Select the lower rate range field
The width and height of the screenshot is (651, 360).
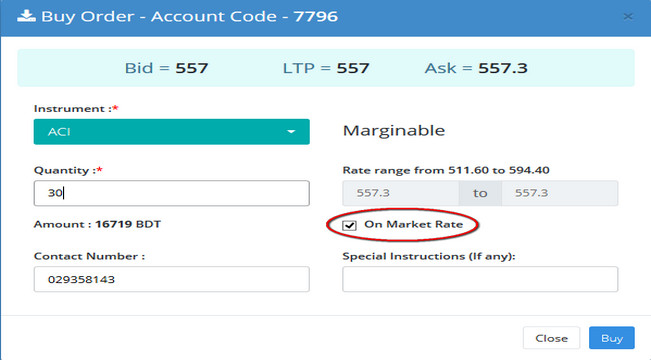pyautogui.click(x=400, y=193)
